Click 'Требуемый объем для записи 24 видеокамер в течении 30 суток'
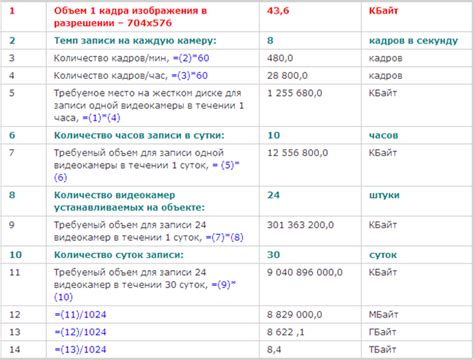 [x=145, y=284]
